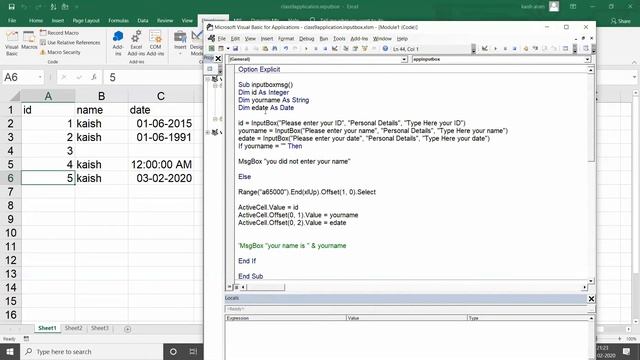Click Save icon in VBA toolbar
Image resolution: width=640 pixels, height=360 pixels.
point(236,49)
